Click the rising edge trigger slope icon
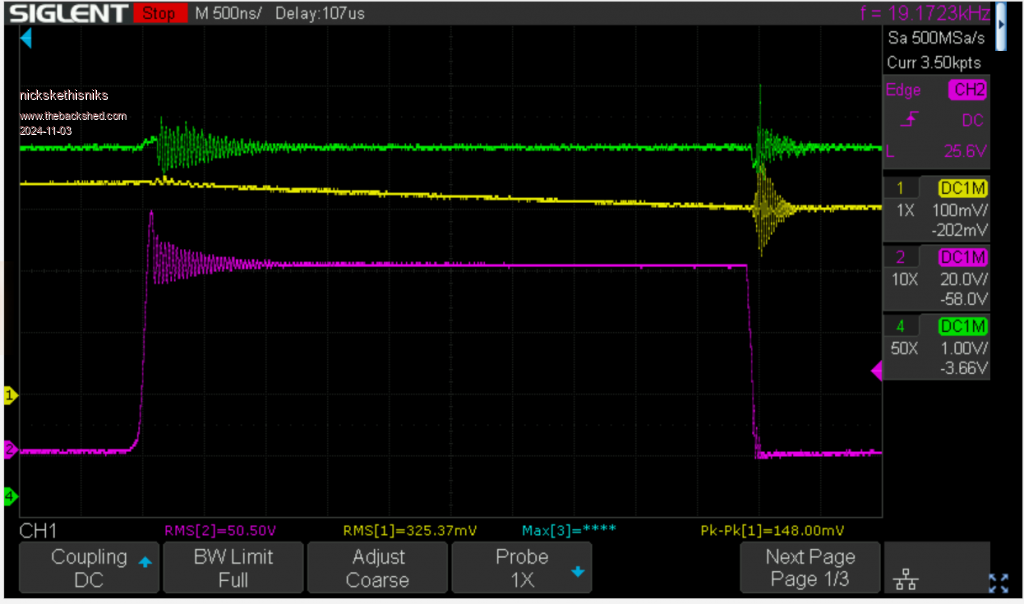 pos(902,121)
